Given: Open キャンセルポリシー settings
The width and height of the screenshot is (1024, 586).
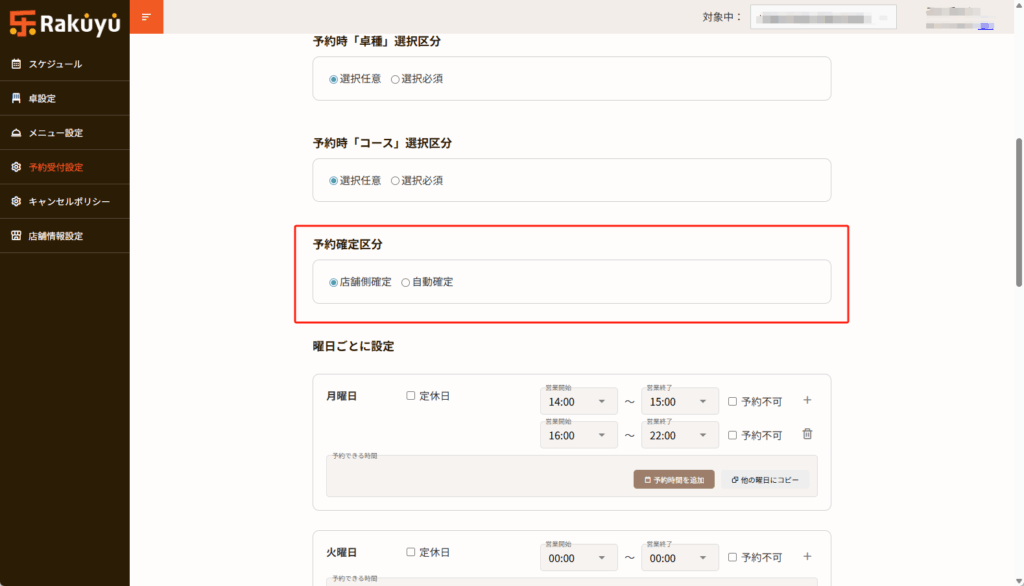Looking at the screenshot, I should coord(68,201).
